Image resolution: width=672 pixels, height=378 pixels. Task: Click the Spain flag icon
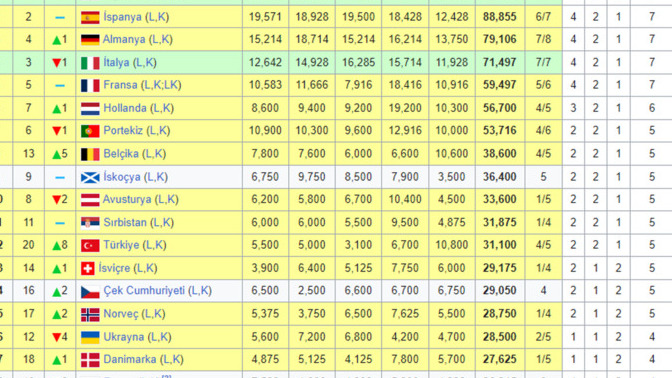[90, 17]
